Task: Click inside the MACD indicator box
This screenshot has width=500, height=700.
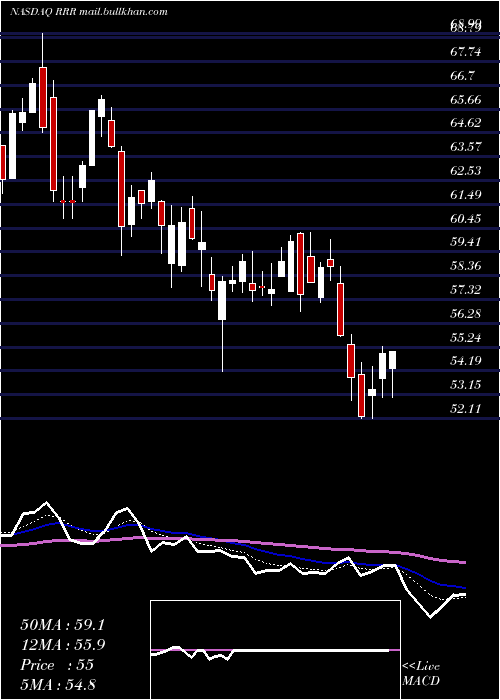Action: tap(275, 650)
